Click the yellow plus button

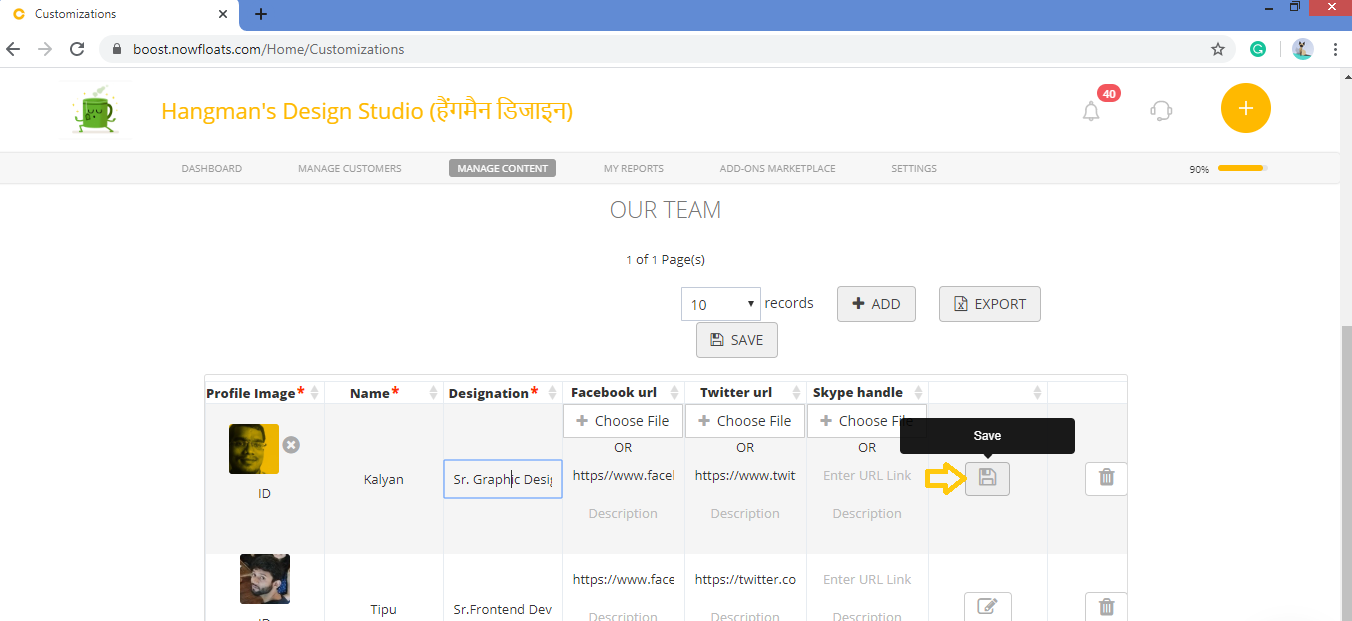(x=1245, y=108)
